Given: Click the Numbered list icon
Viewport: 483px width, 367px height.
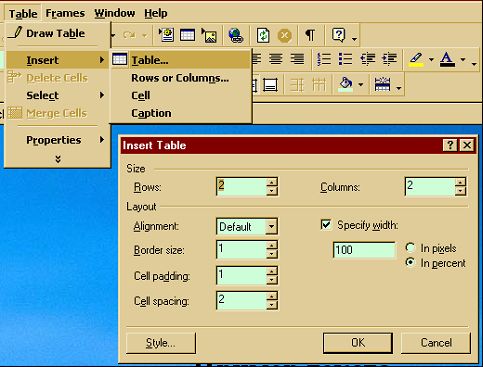Looking at the screenshot, I should [x=324, y=59].
